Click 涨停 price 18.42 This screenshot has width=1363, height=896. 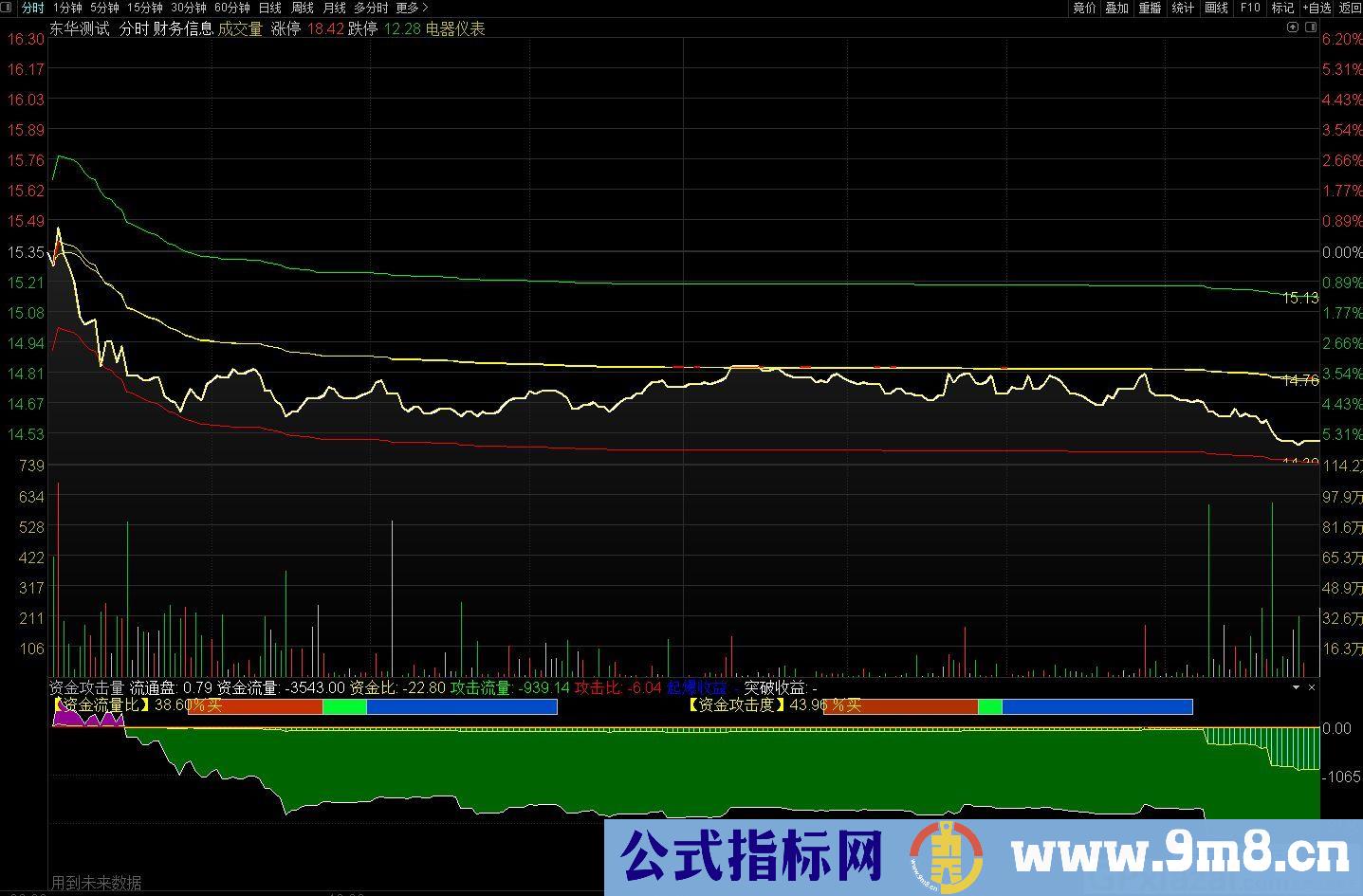325,28
